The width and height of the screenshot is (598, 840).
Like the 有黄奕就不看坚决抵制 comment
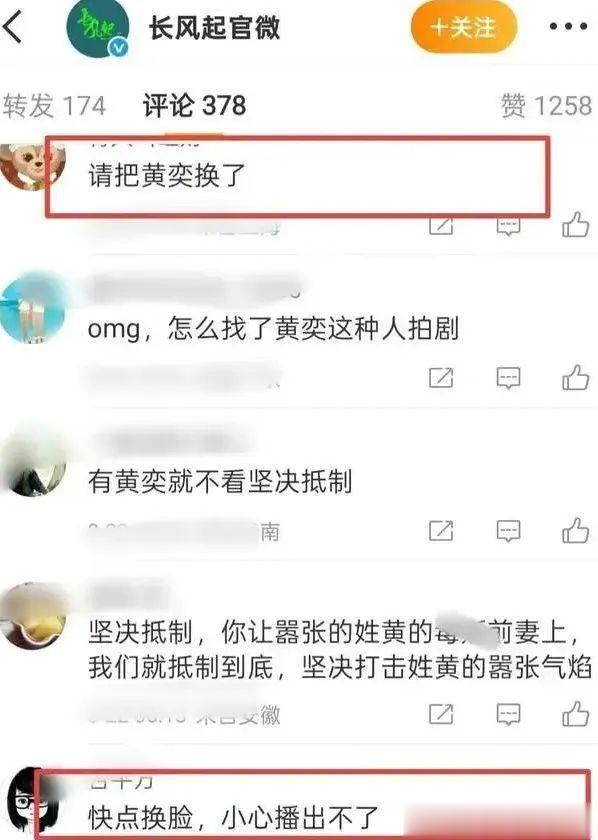point(575,531)
